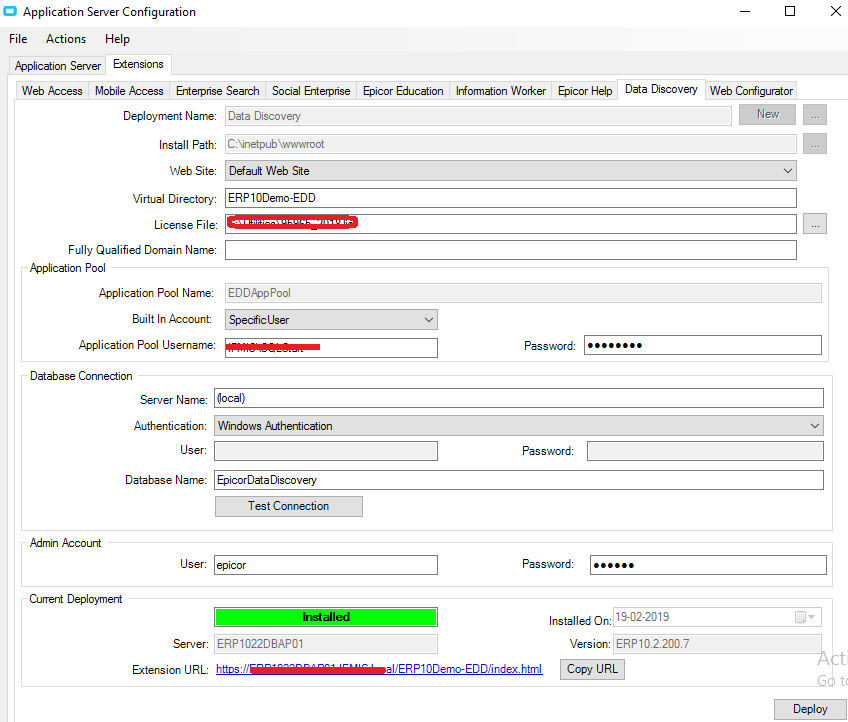
Task: Click the Database Name field
Action: click(519, 480)
